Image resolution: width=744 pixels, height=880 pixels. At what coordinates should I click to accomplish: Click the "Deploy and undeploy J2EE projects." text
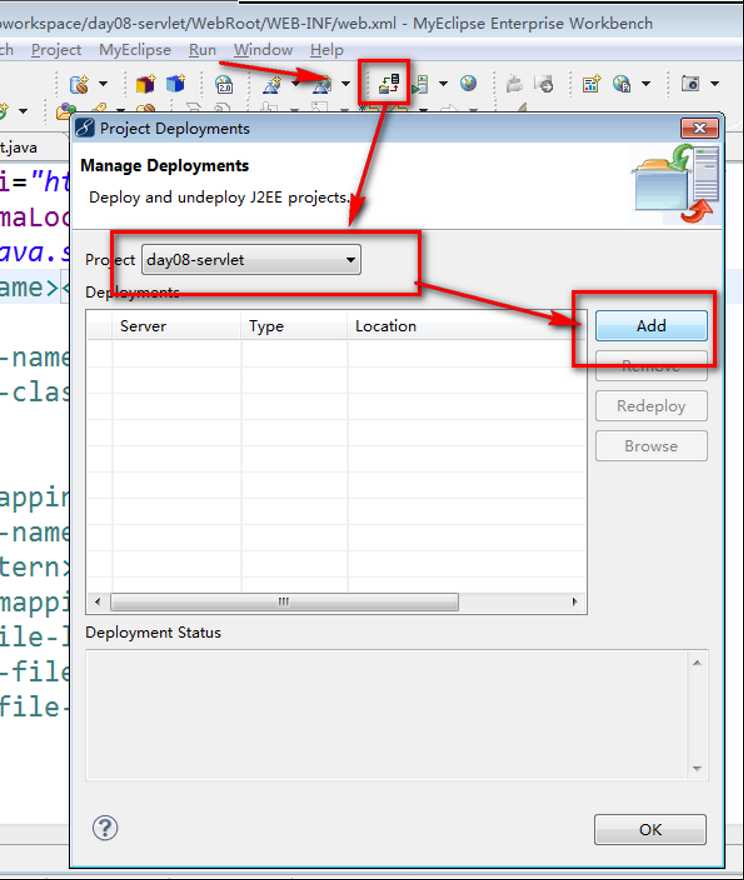(x=219, y=198)
